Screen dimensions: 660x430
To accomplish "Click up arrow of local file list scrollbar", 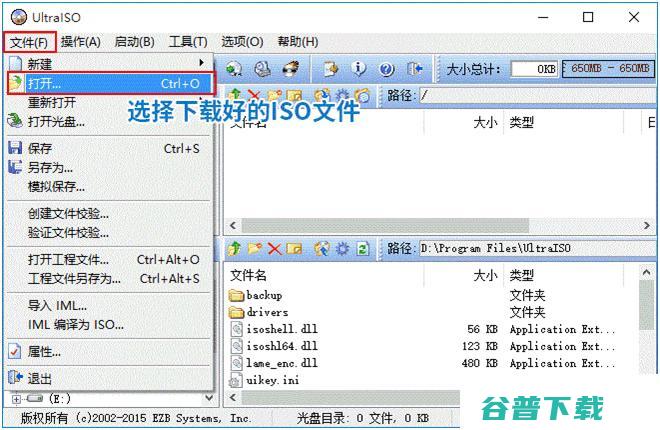I will click(x=647, y=273).
